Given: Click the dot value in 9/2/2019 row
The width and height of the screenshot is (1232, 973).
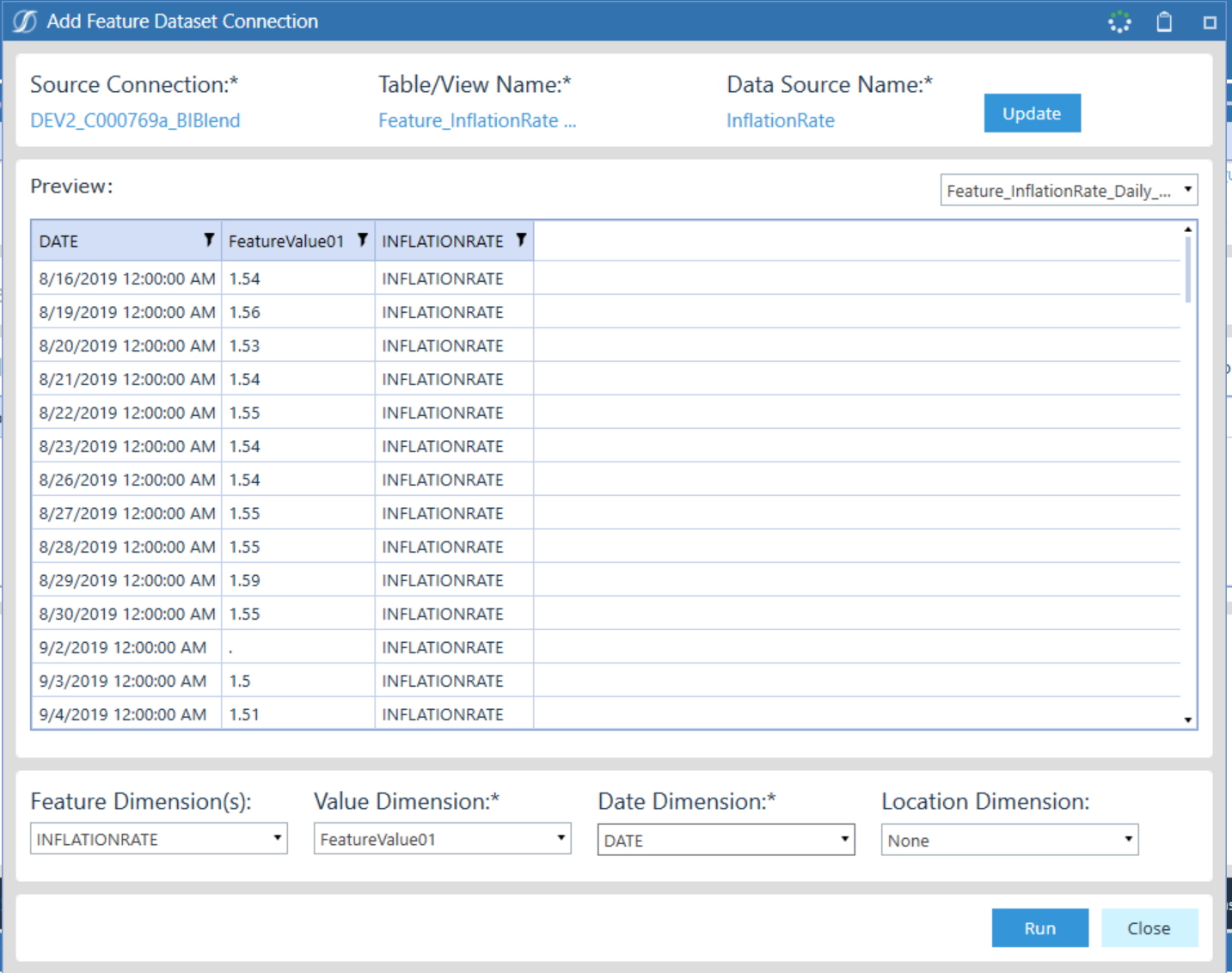Looking at the screenshot, I should (x=298, y=647).
